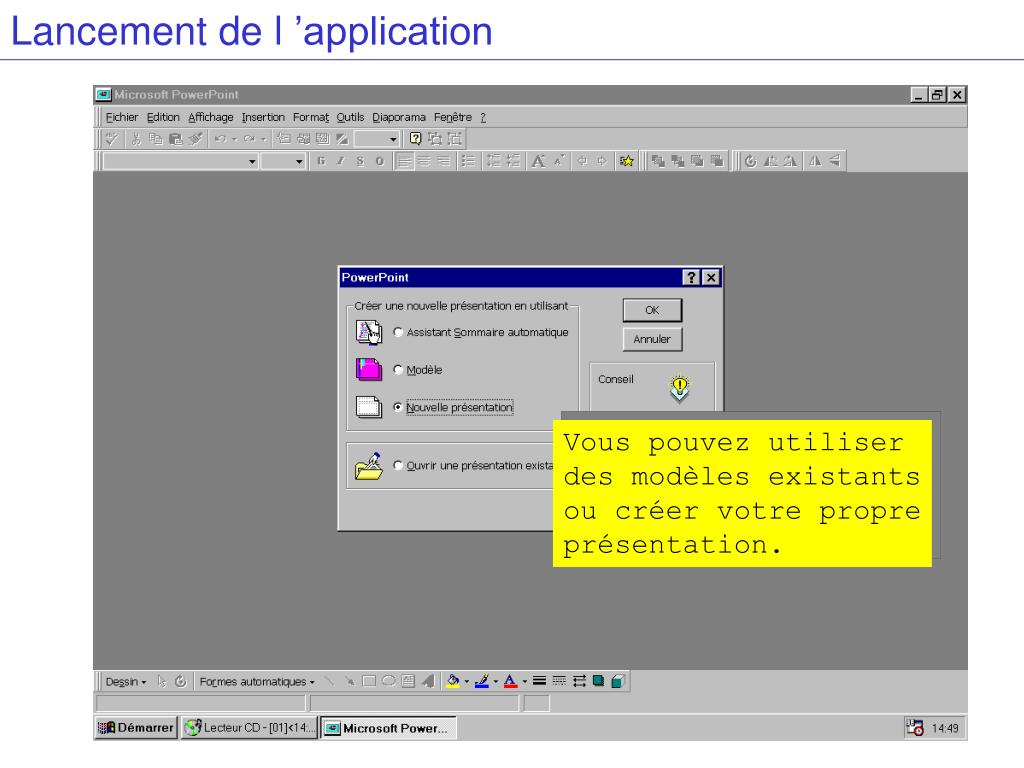
Task: Toggle Bold (G) formatting icon
Action: coord(321,161)
